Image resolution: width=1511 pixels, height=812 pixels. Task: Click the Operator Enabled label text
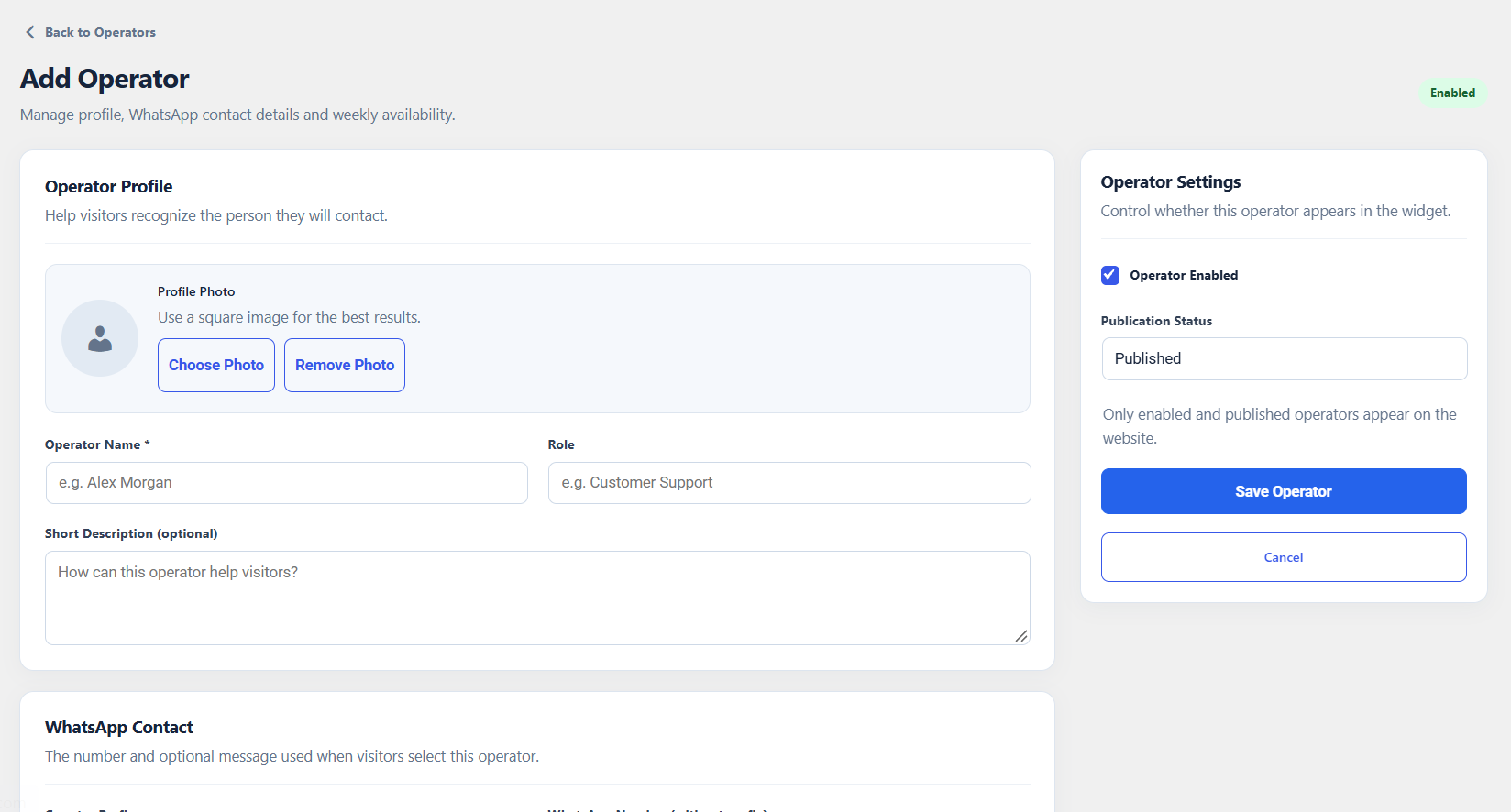pos(1184,275)
